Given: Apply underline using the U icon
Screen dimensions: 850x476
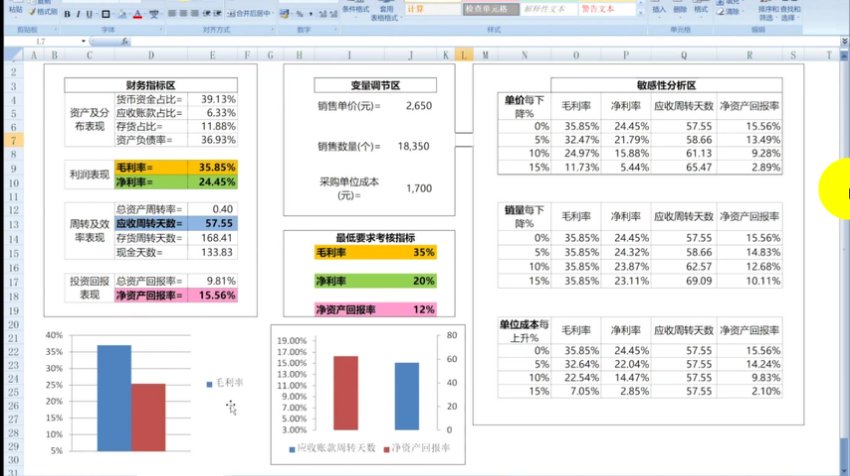Looking at the screenshot, I should click(x=91, y=15).
